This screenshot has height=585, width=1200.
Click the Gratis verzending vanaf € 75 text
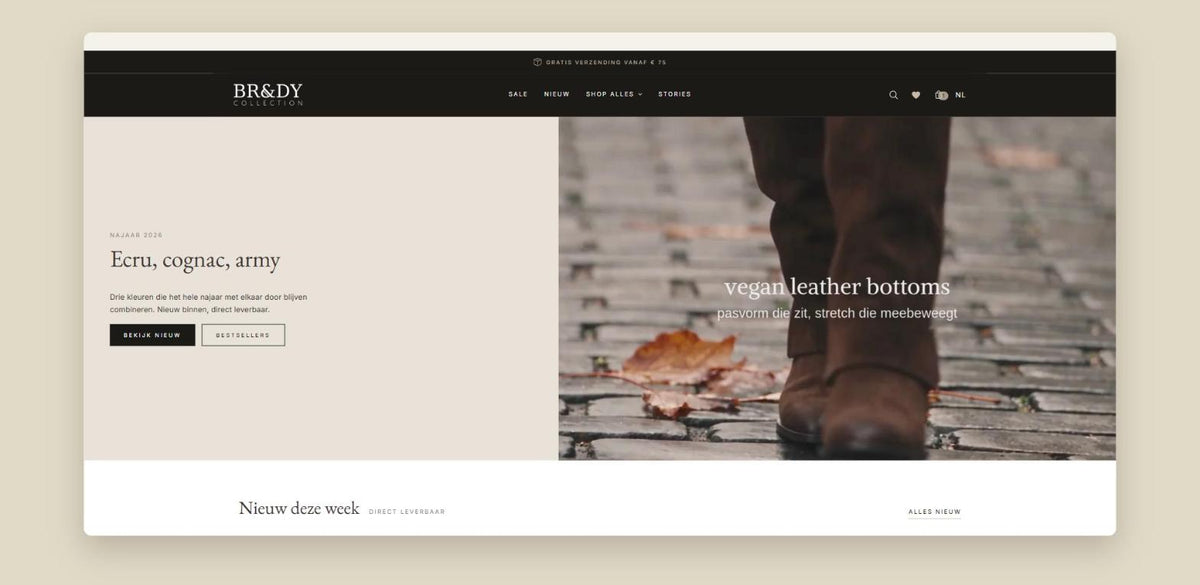coord(606,62)
